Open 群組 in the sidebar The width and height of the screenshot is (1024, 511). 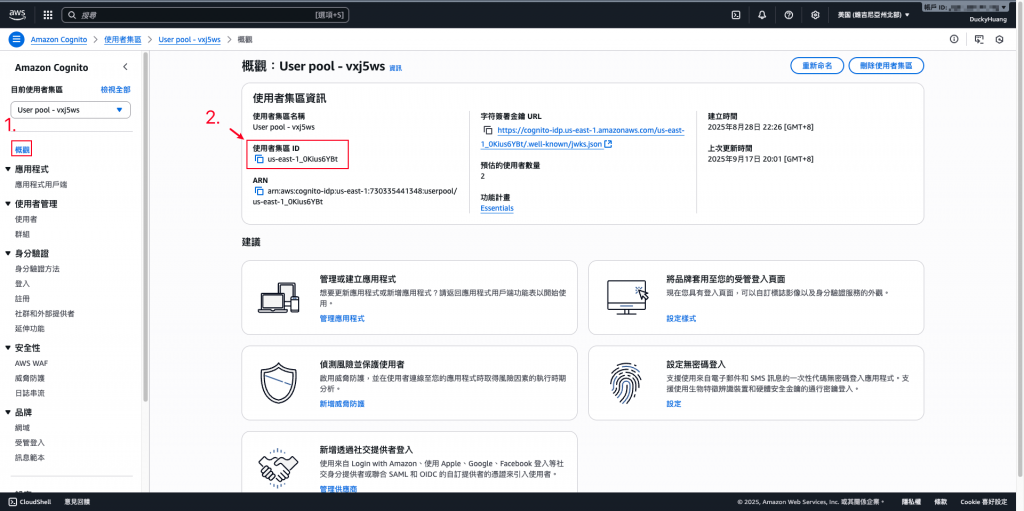tap(22, 234)
